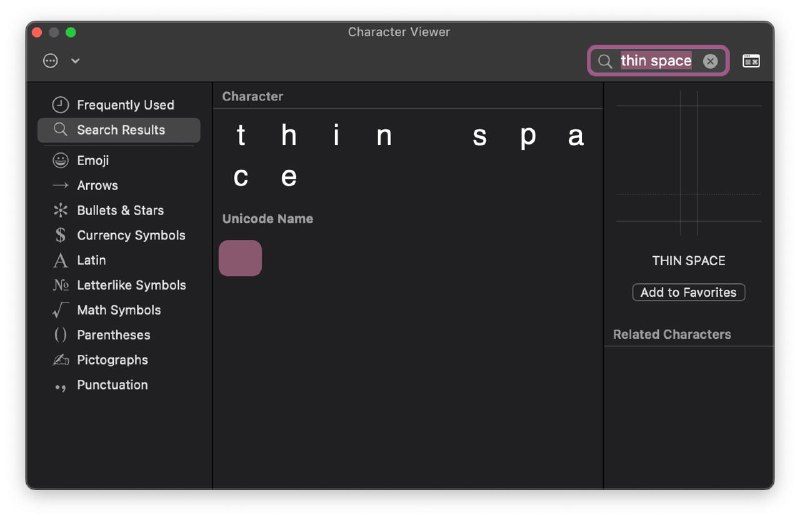
Task: Select the Math Symbols category
Action: coord(119,310)
